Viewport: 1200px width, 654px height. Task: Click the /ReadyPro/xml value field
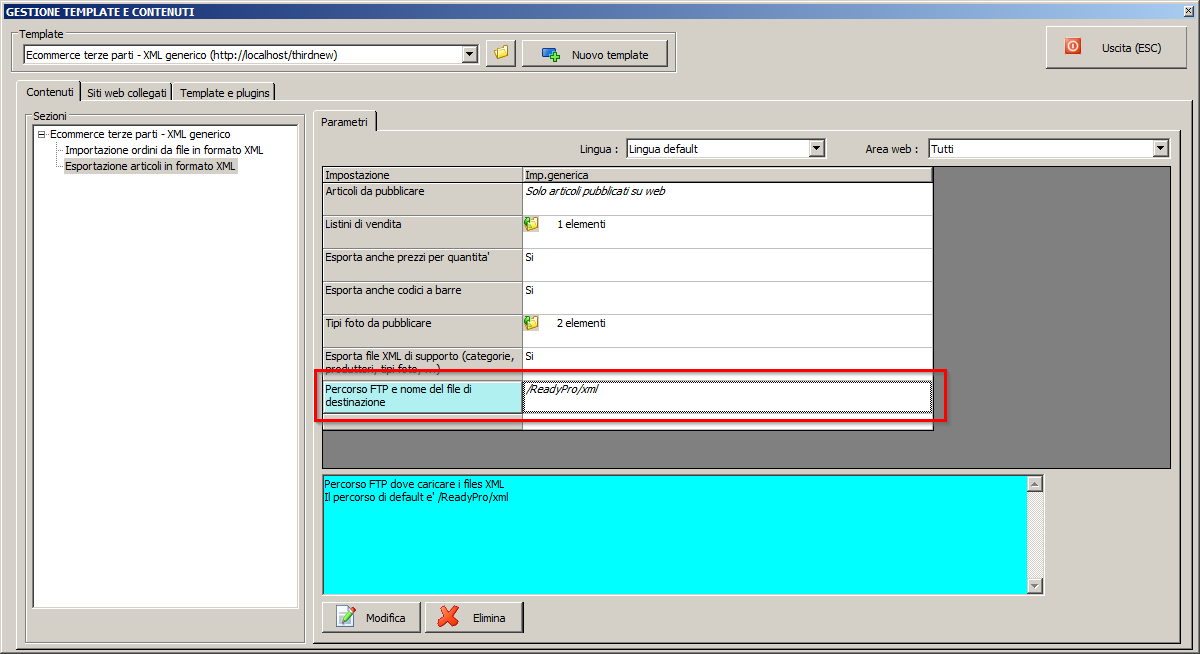(x=727, y=397)
